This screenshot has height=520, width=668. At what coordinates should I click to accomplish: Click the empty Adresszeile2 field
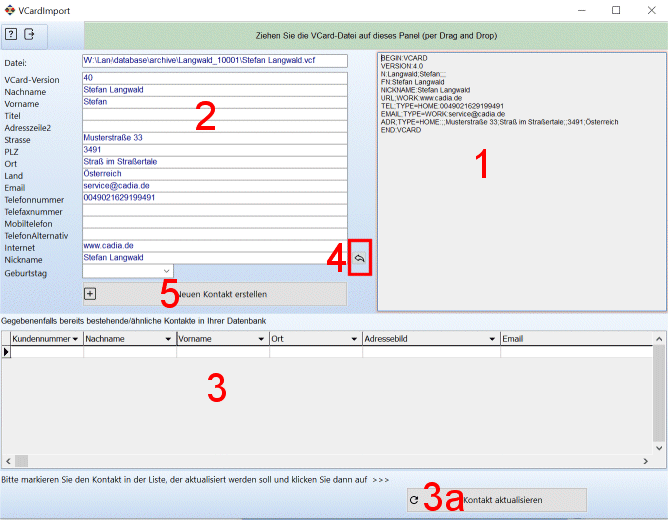(215, 126)
